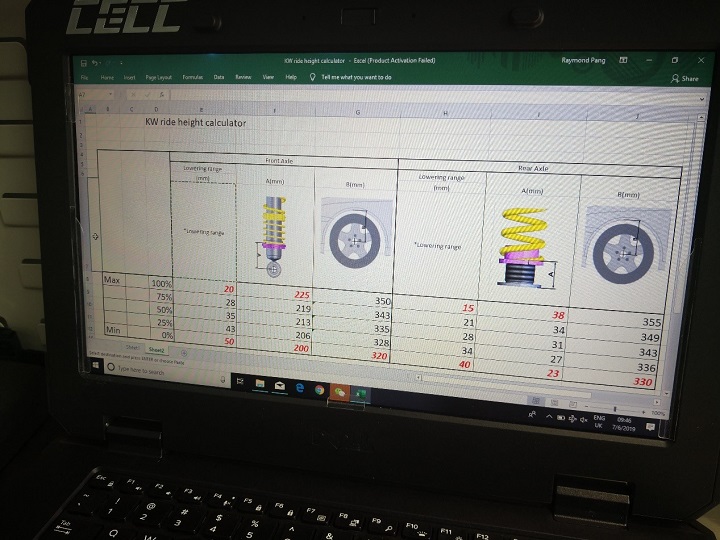Open the Formulas ribbon tab
Viewport: 720px width, 540px height.
coord(192,77)
